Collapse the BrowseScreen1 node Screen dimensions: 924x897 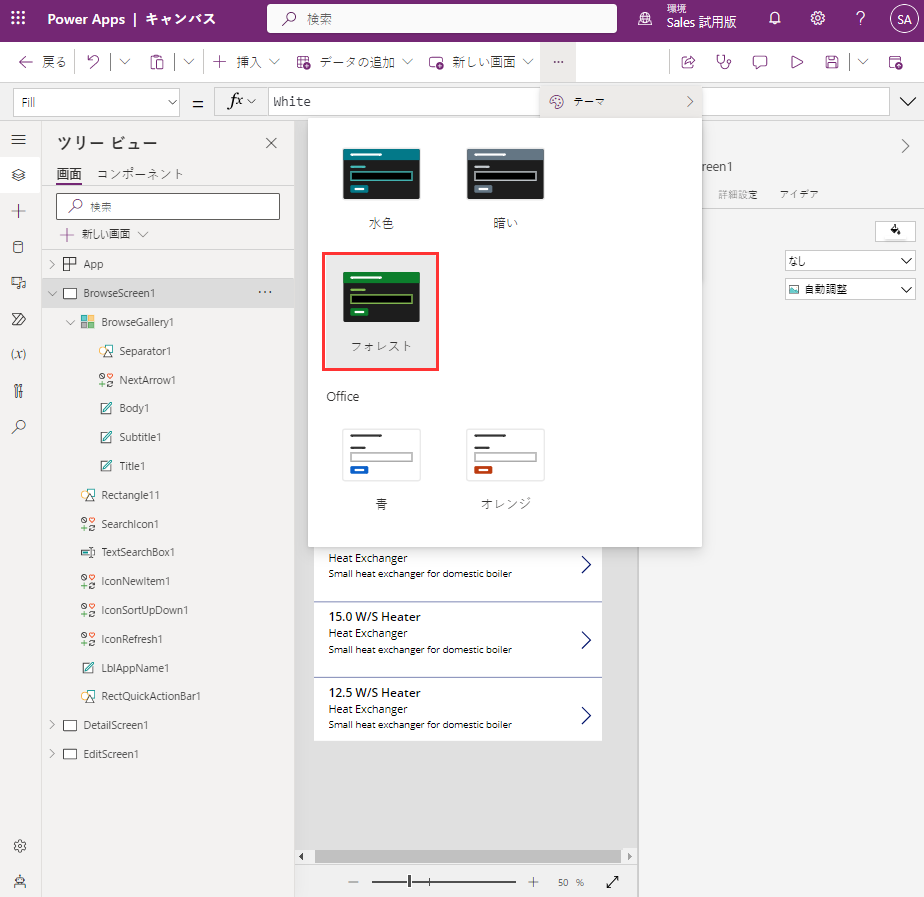[52, 293]
